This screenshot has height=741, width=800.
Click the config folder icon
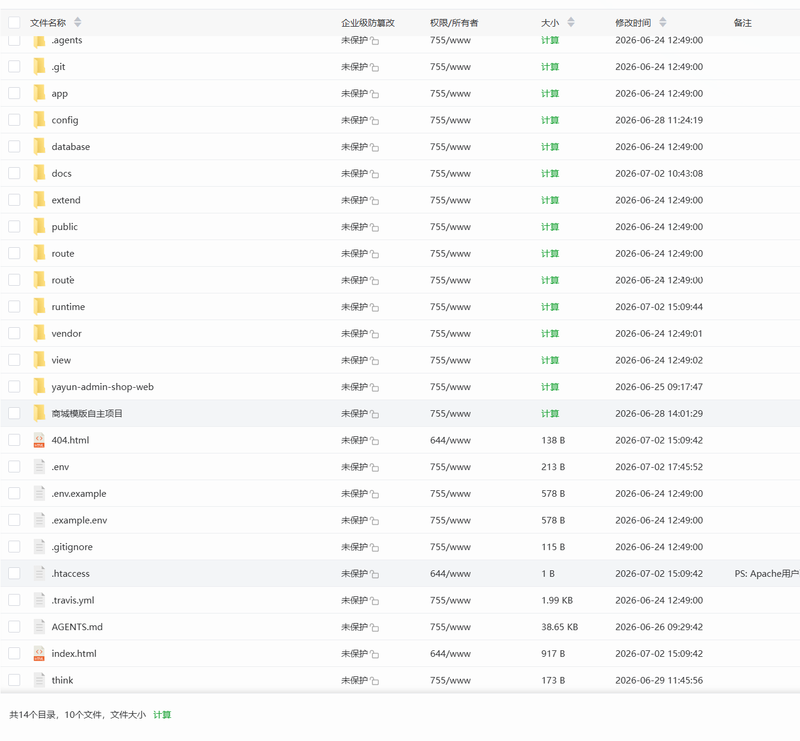click(x=39, y=119)
